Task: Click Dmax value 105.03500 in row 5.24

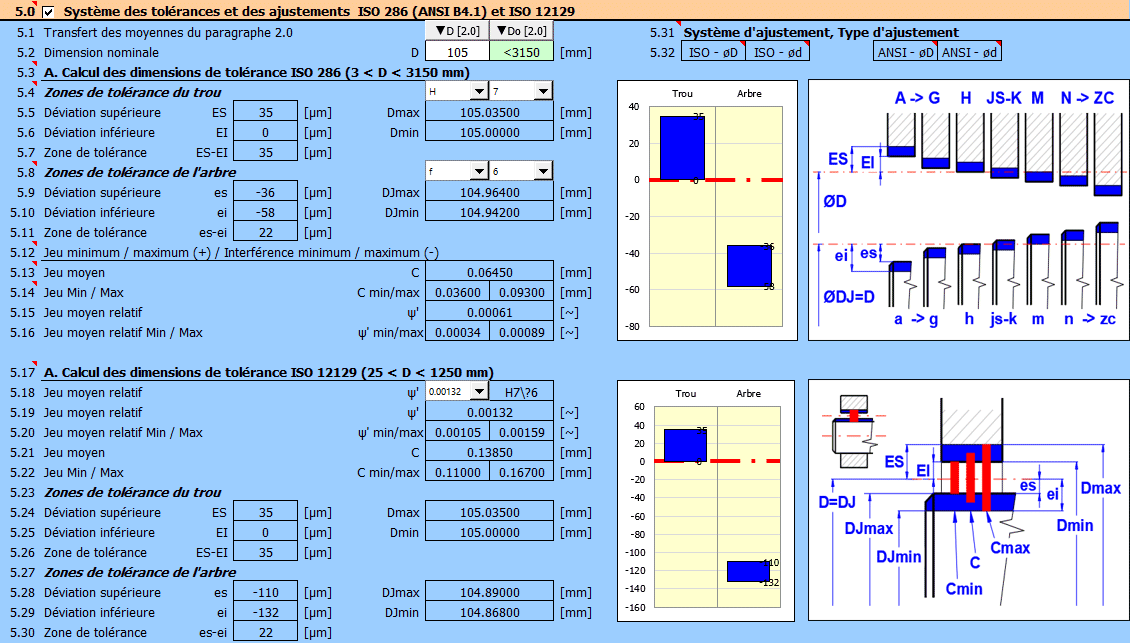Action: [x=489, y=512]
